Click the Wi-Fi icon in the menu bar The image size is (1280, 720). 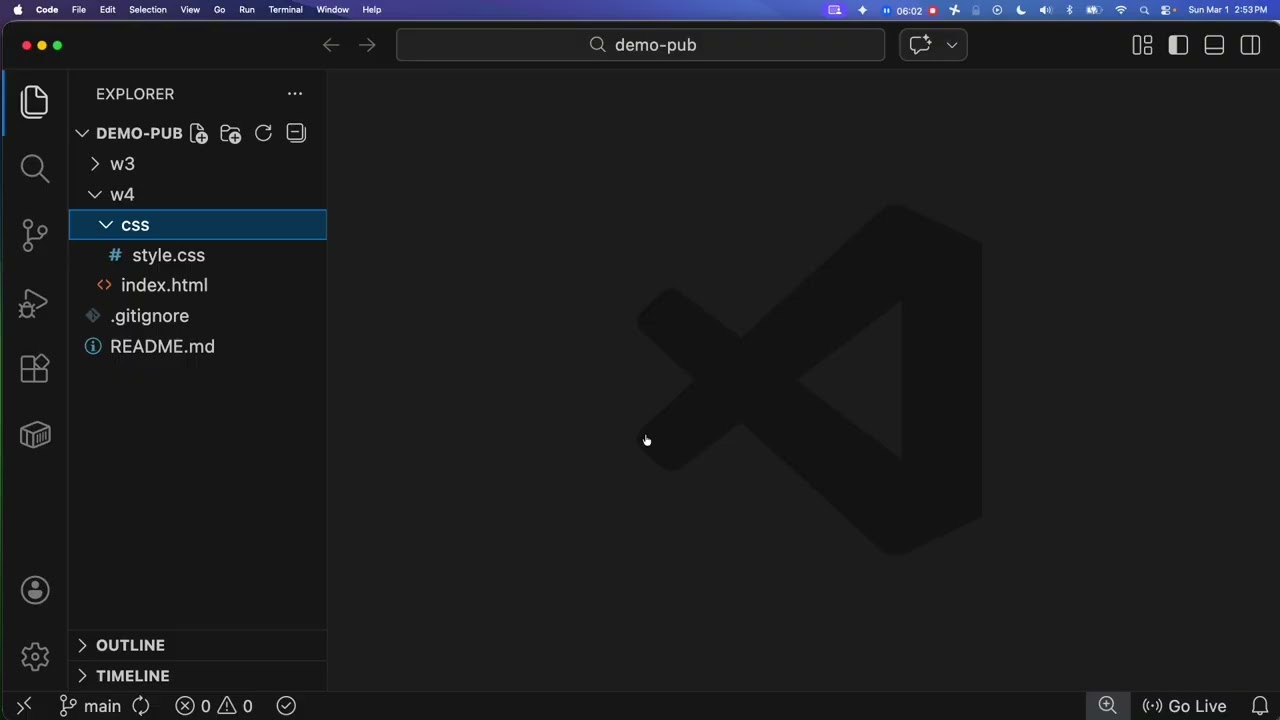(x=1120, y=10)
